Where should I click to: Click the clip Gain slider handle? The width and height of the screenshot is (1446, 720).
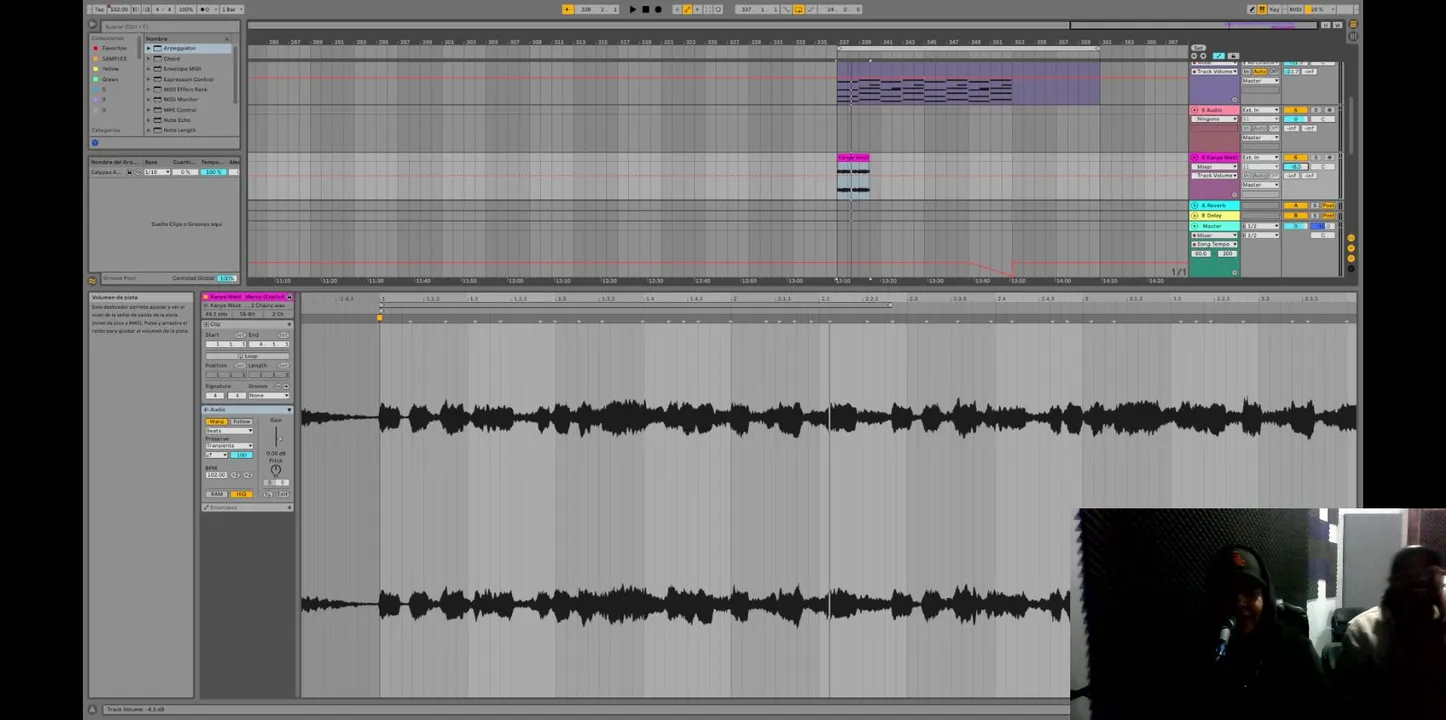pos(280,439)
